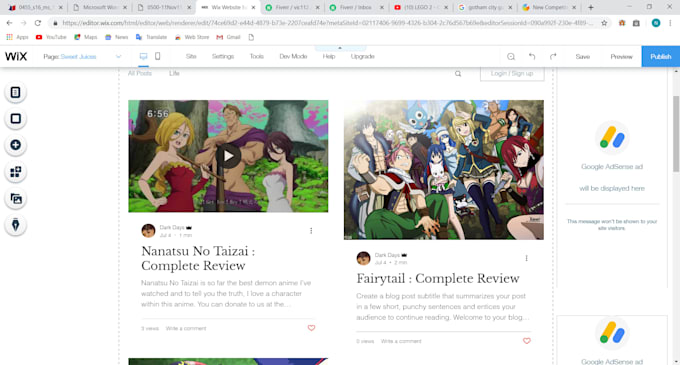Click the Fairytail post cover image
Screen dimensions: 680x365
click(x=444, y=170)
